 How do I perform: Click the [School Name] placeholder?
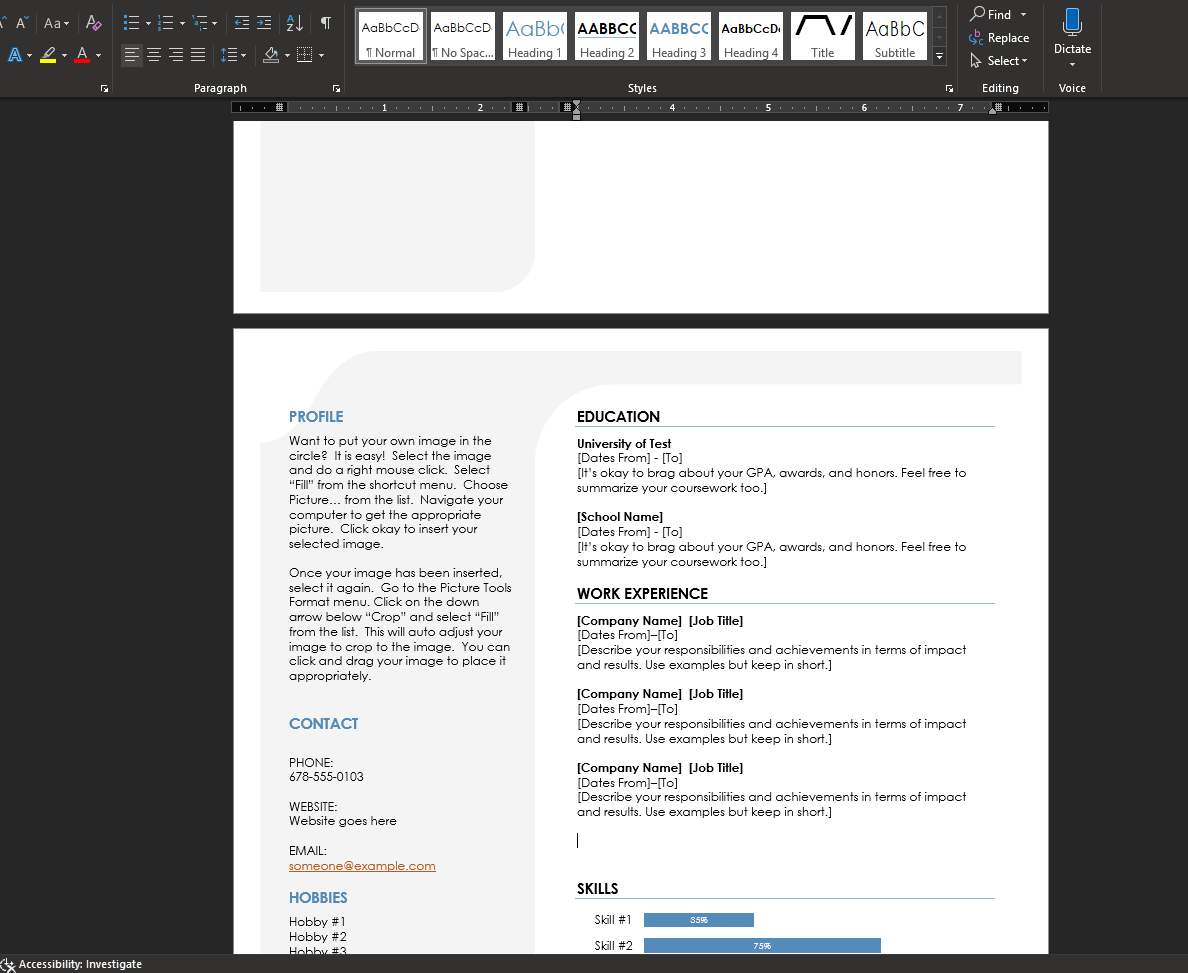(620, 517)
